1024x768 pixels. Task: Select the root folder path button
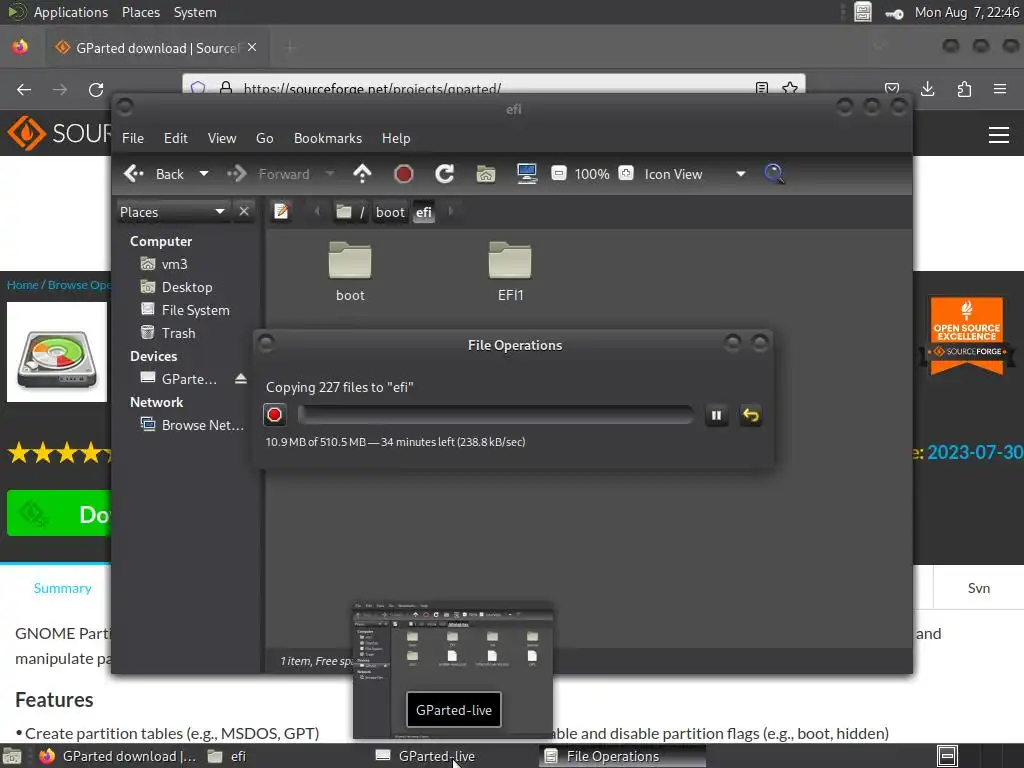(350, 212)
